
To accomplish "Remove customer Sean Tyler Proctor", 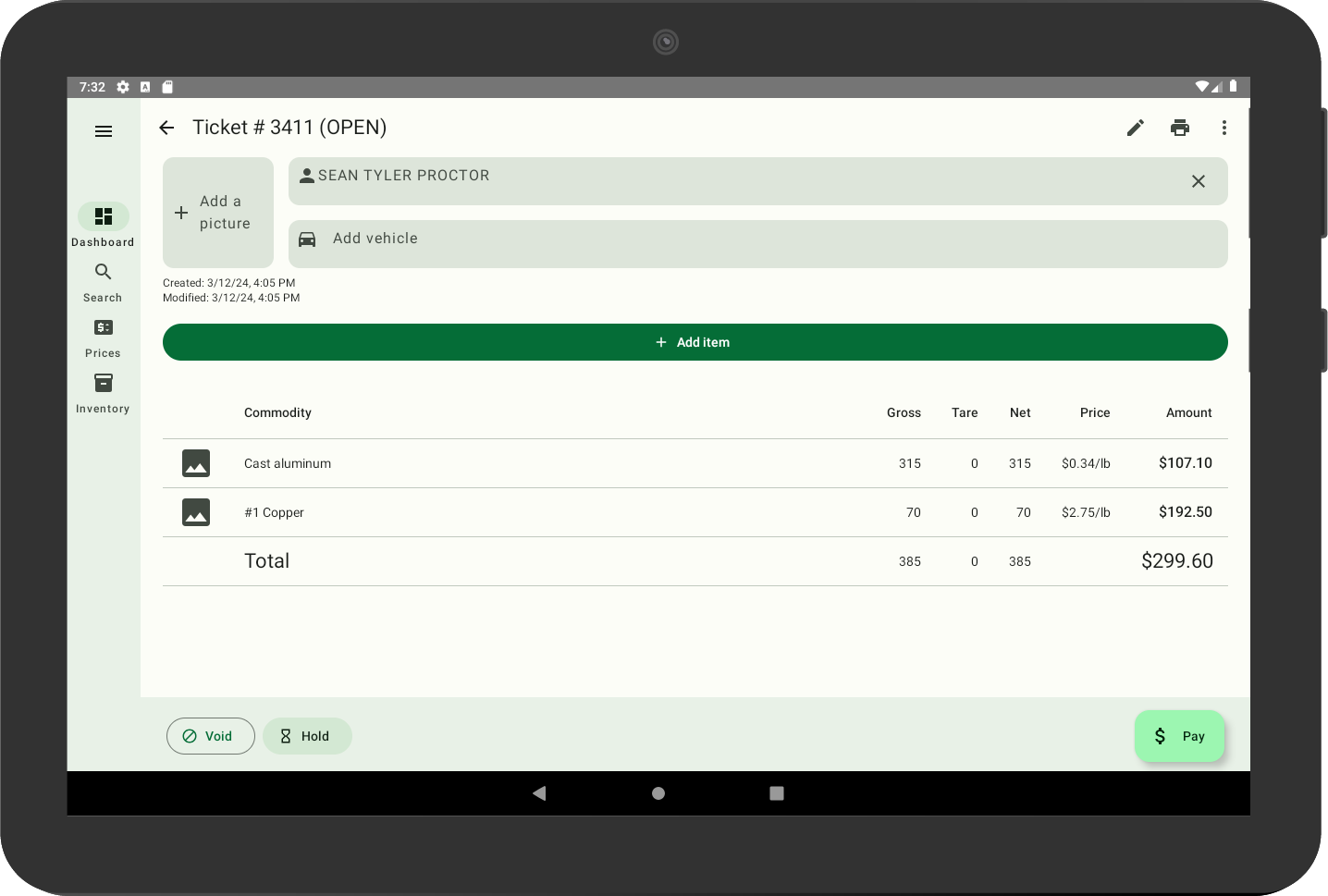I will coord(1199,181).
